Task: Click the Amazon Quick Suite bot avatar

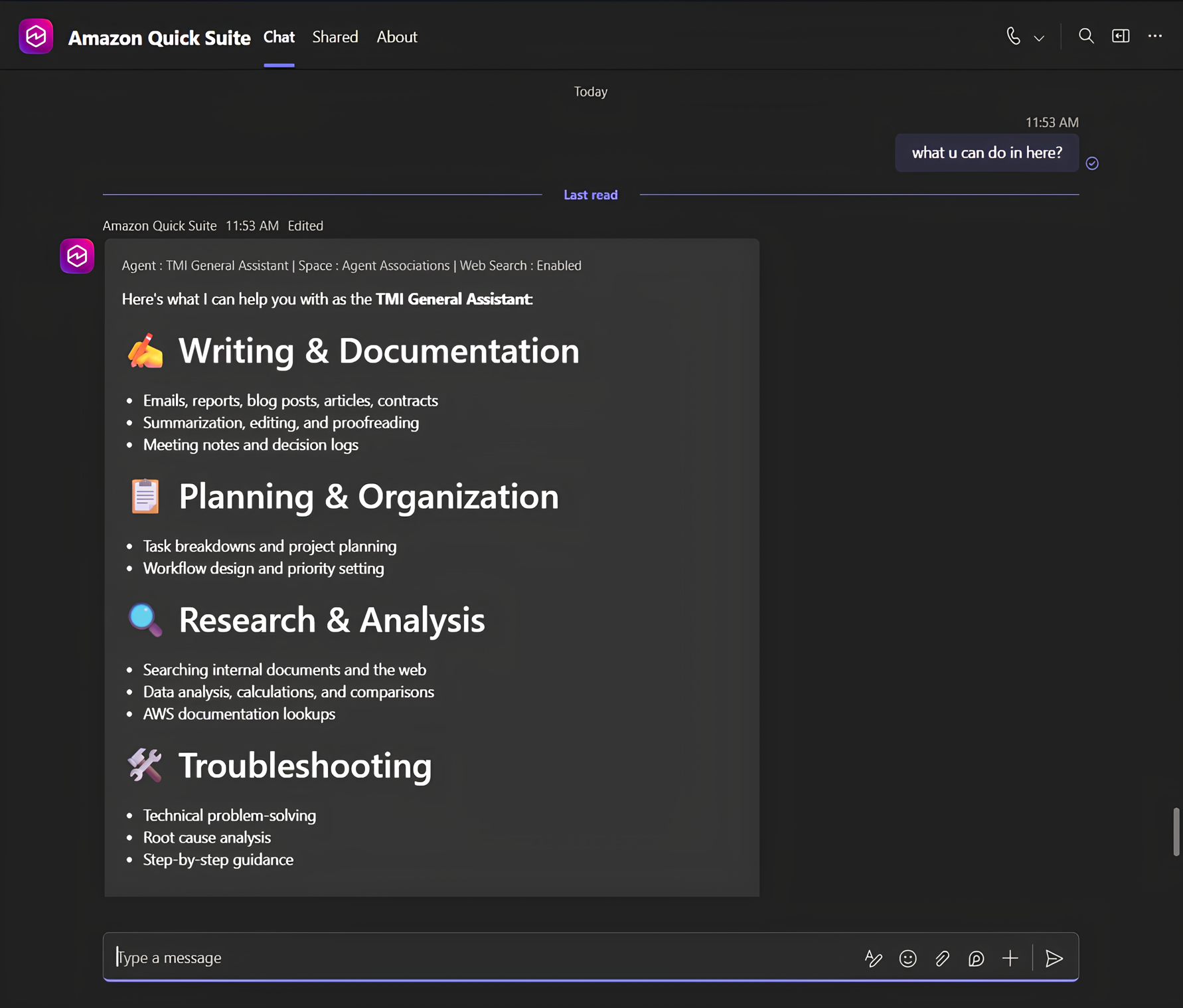Action: coord(77,256)
